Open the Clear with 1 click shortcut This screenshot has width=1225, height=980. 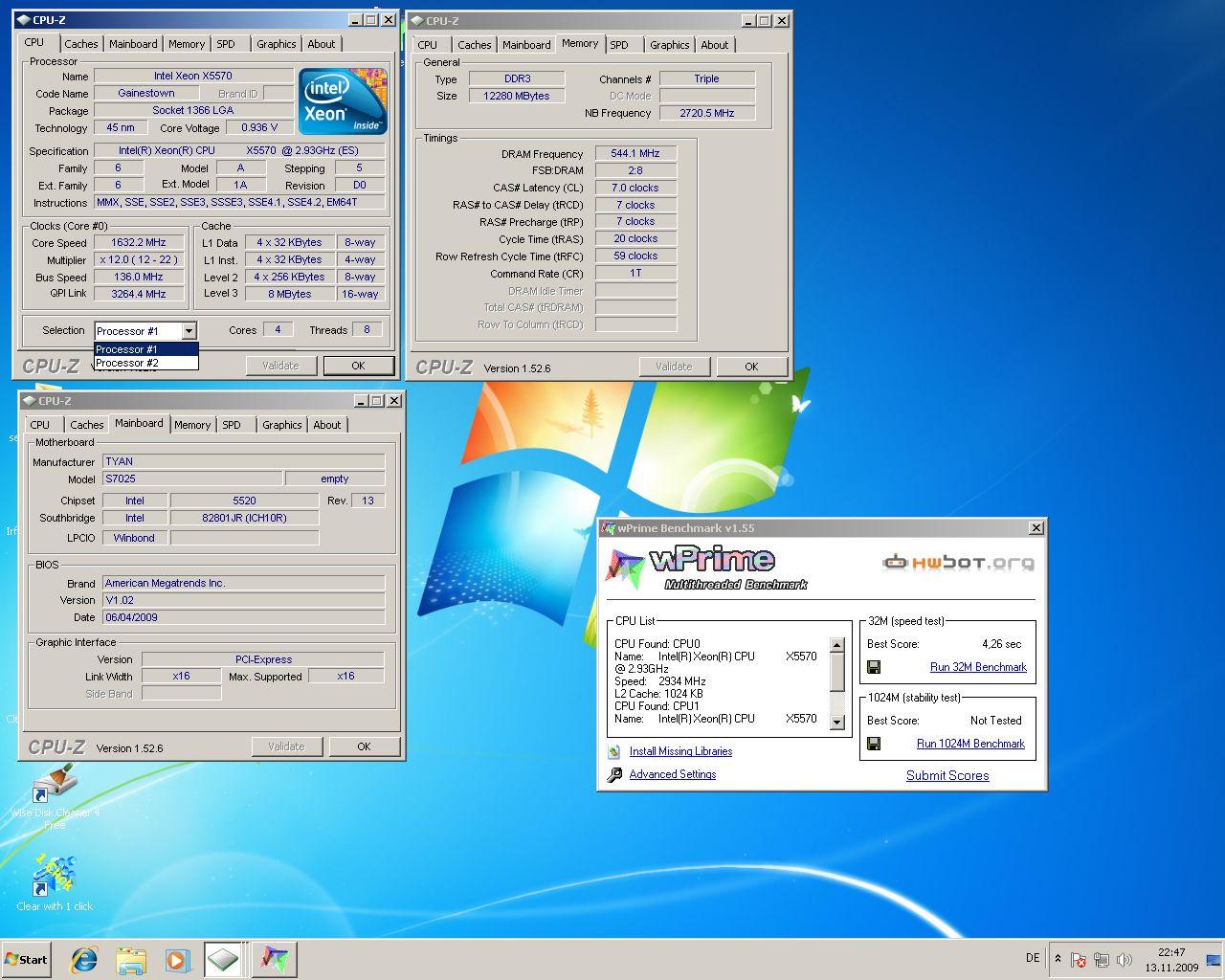[x=55, y=881]
